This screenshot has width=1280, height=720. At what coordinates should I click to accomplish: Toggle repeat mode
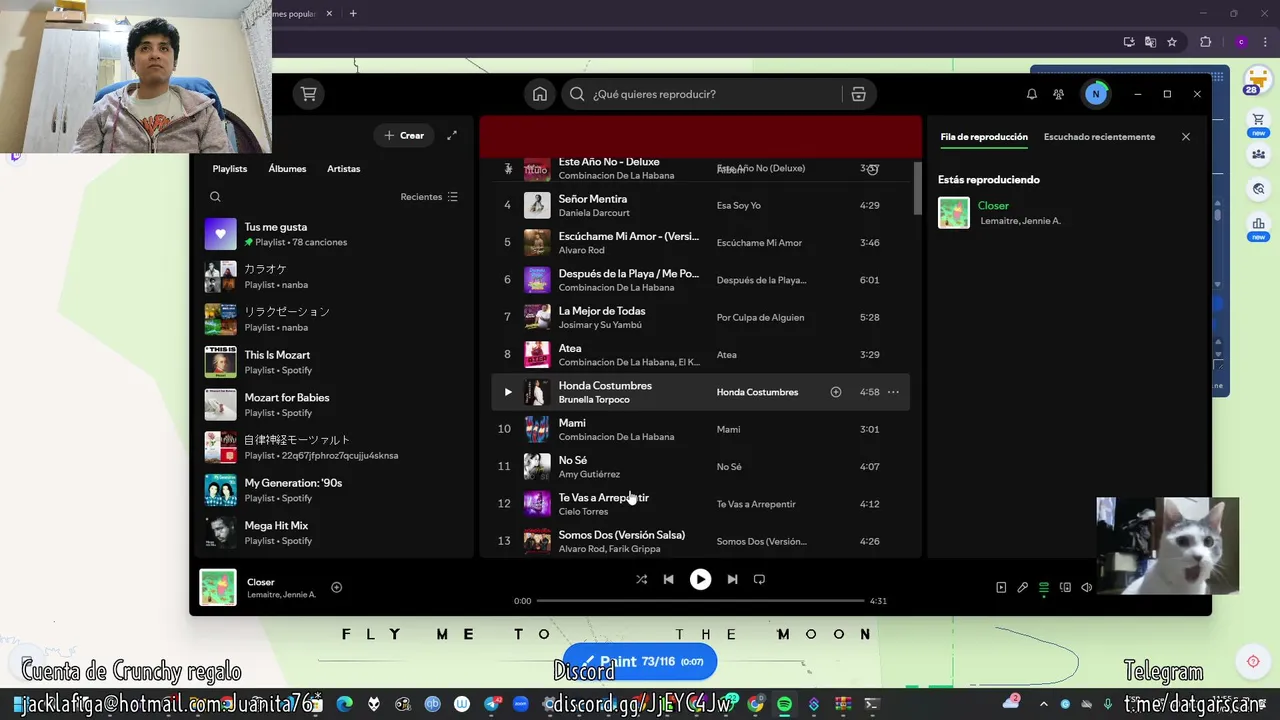[759, 579]
